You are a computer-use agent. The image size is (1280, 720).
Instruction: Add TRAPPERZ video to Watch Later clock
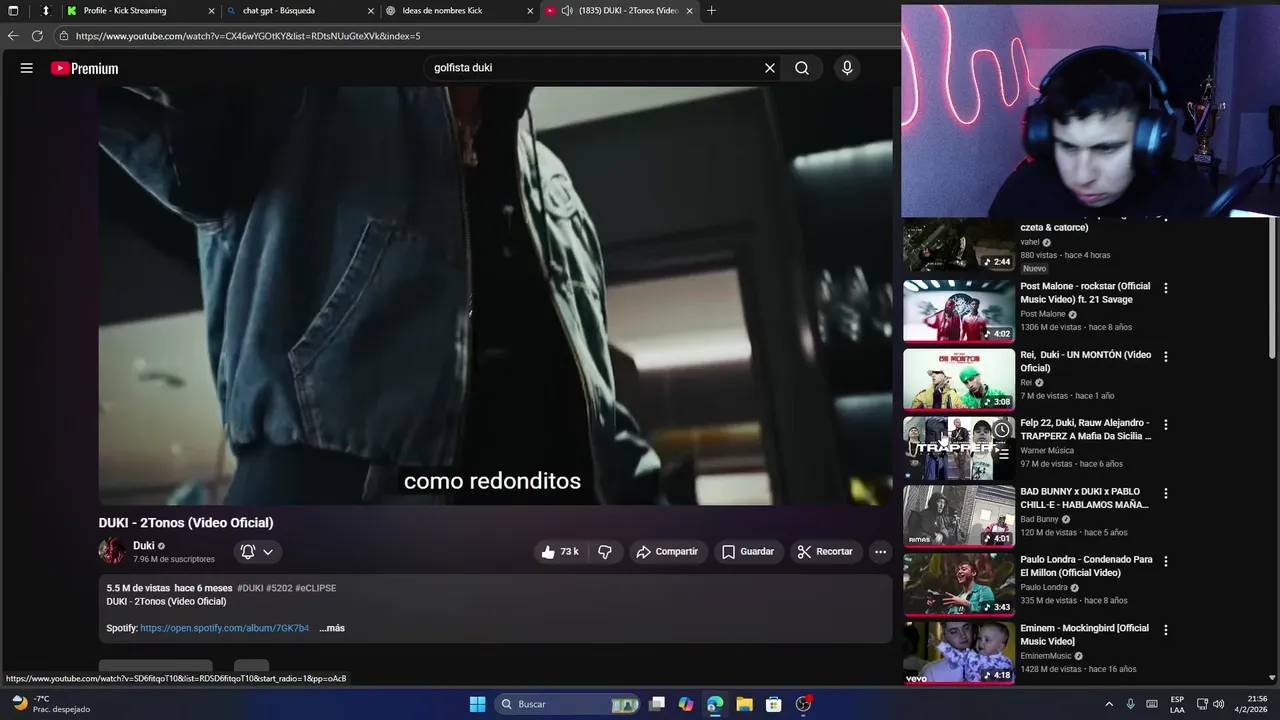click(x=1001, y=430)
